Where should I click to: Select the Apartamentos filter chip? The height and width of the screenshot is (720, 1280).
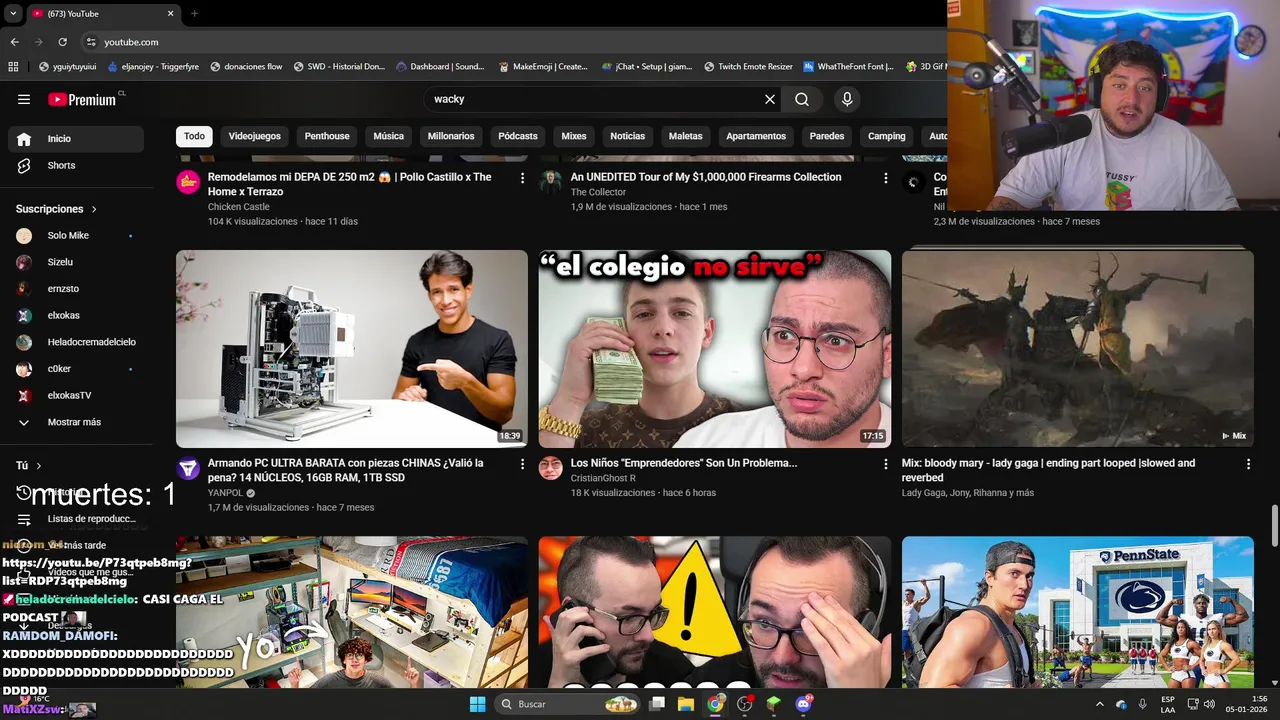click(756, 136)
